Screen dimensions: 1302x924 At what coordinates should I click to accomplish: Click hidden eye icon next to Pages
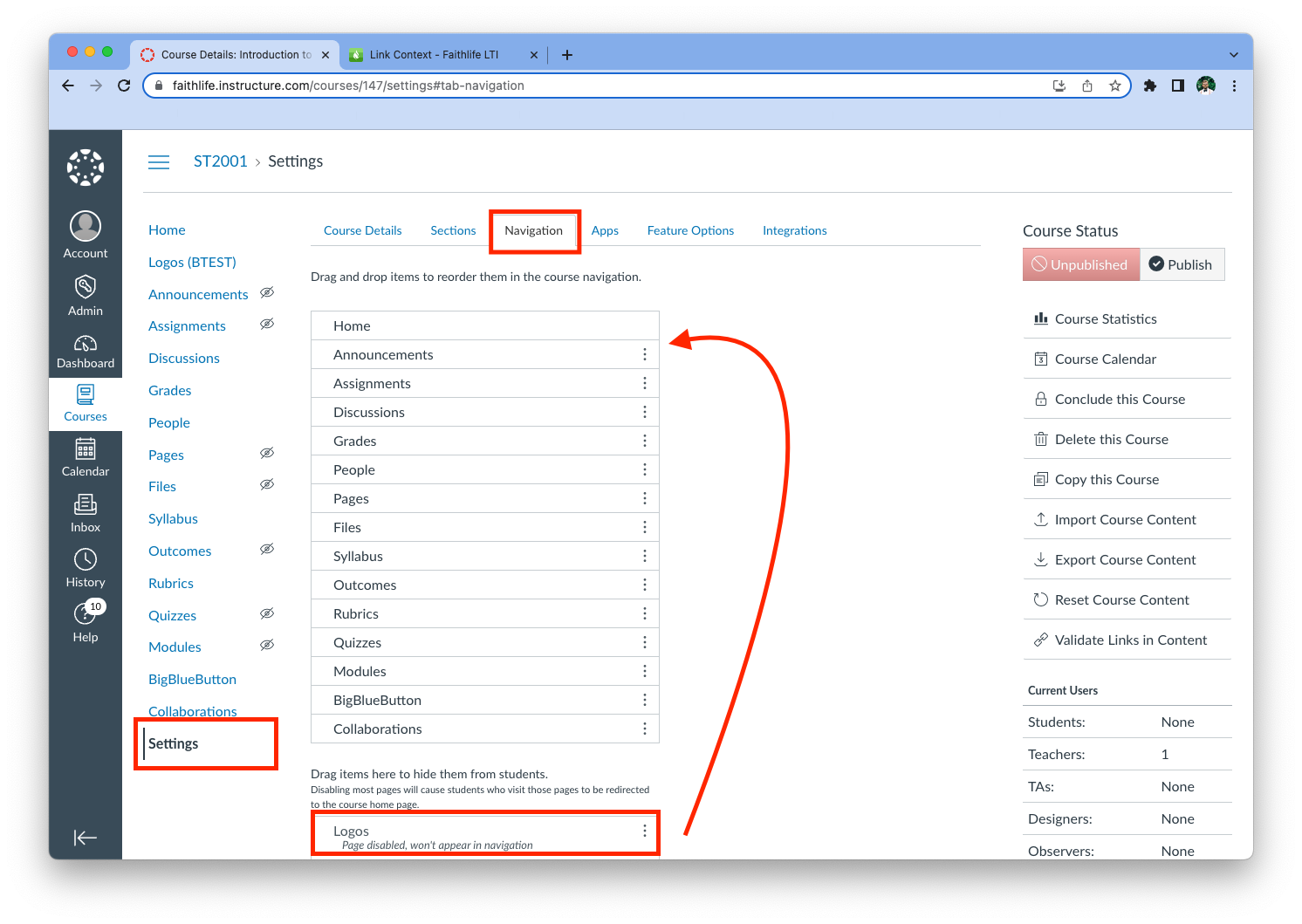point(267,453)
